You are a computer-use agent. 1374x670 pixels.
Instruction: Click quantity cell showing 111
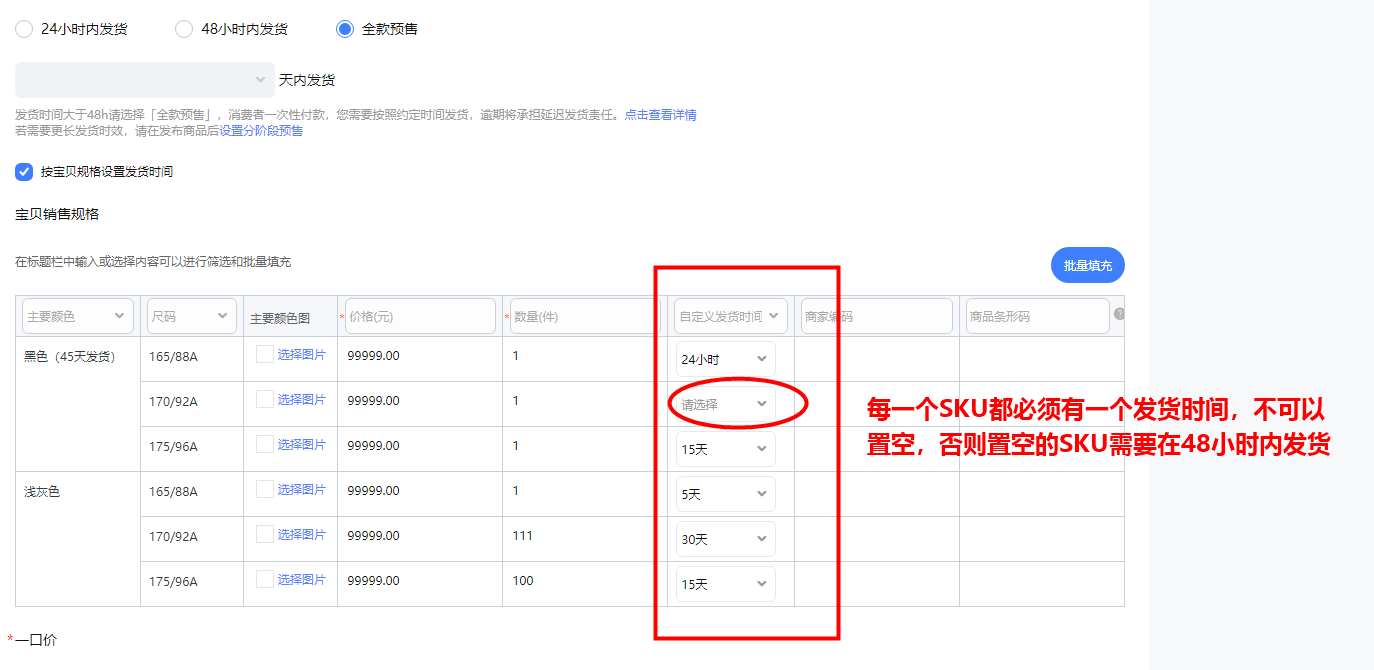(585, 539)
